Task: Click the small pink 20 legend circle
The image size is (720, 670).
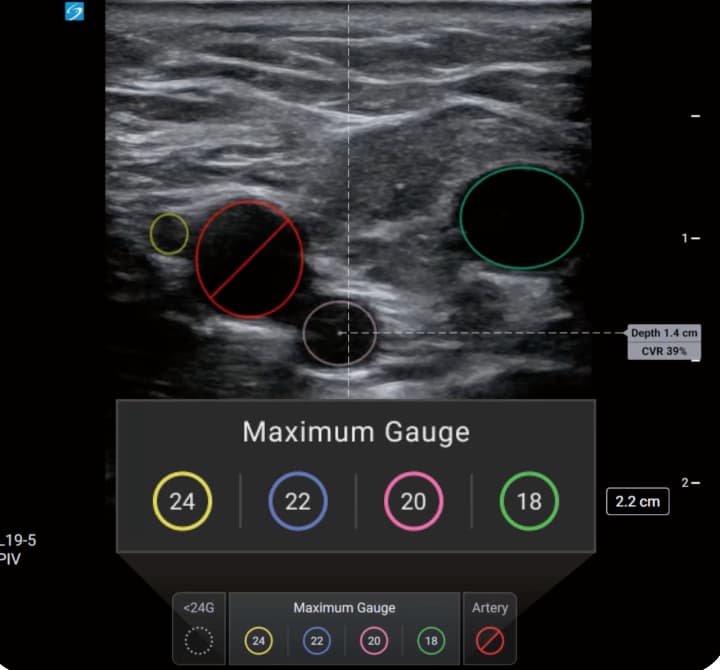Action: point(374,641)
